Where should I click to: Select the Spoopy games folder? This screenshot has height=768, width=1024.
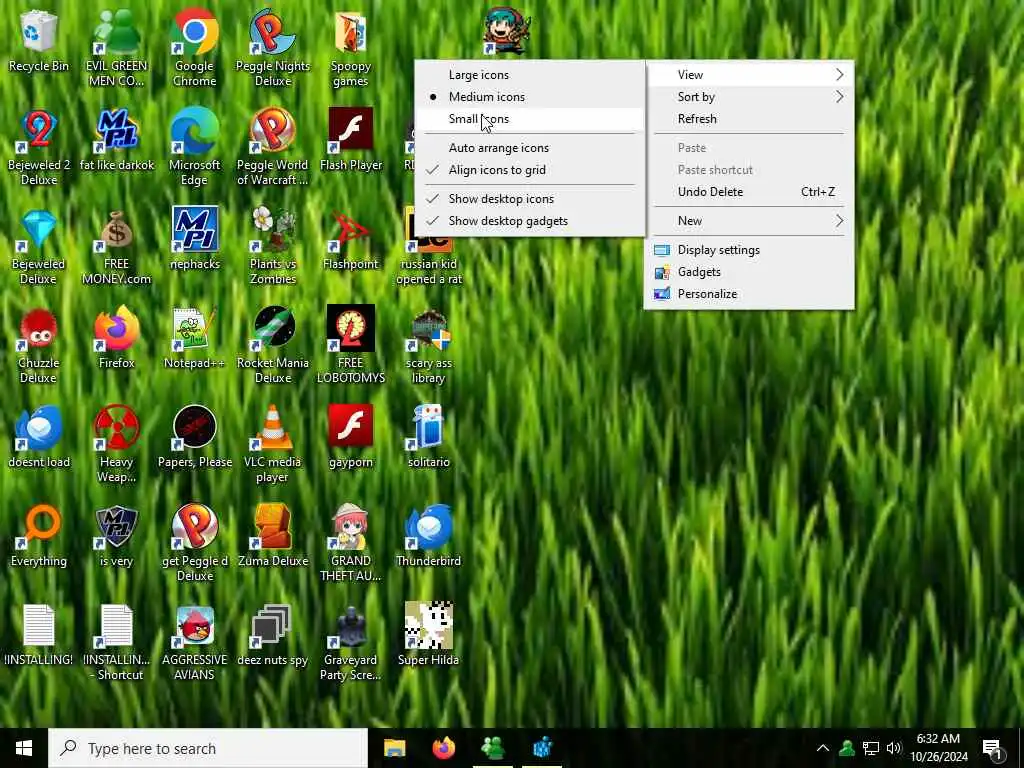pyautogui.click(x=351, y=48)
